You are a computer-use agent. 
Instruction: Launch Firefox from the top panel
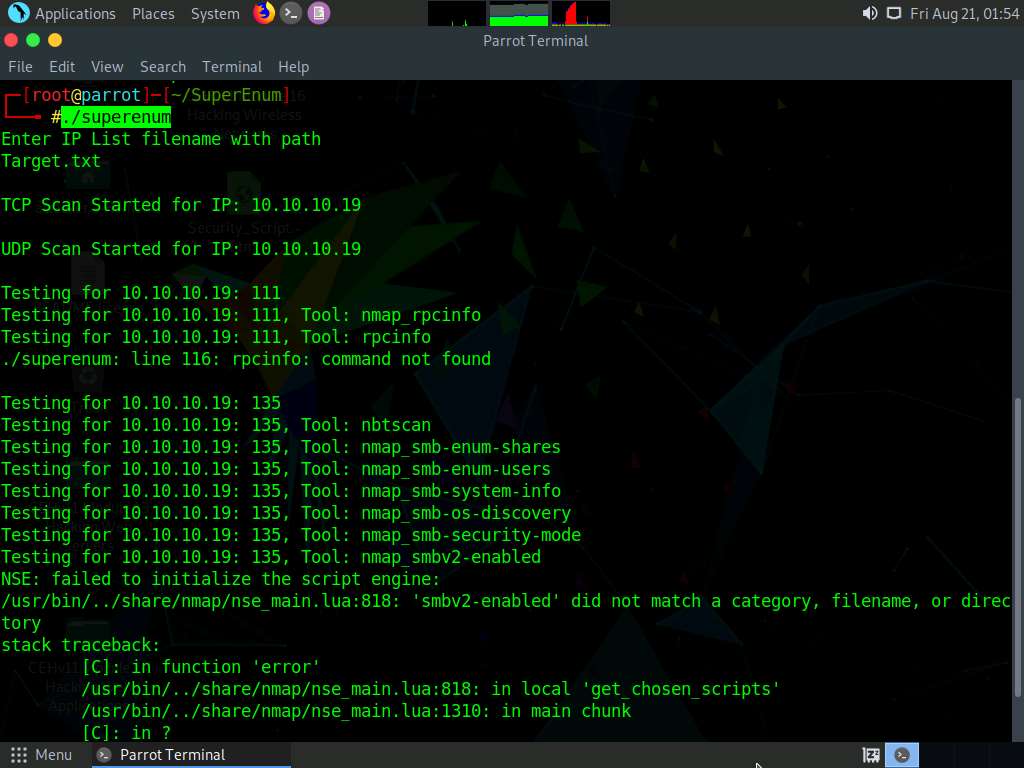[264, 12]
